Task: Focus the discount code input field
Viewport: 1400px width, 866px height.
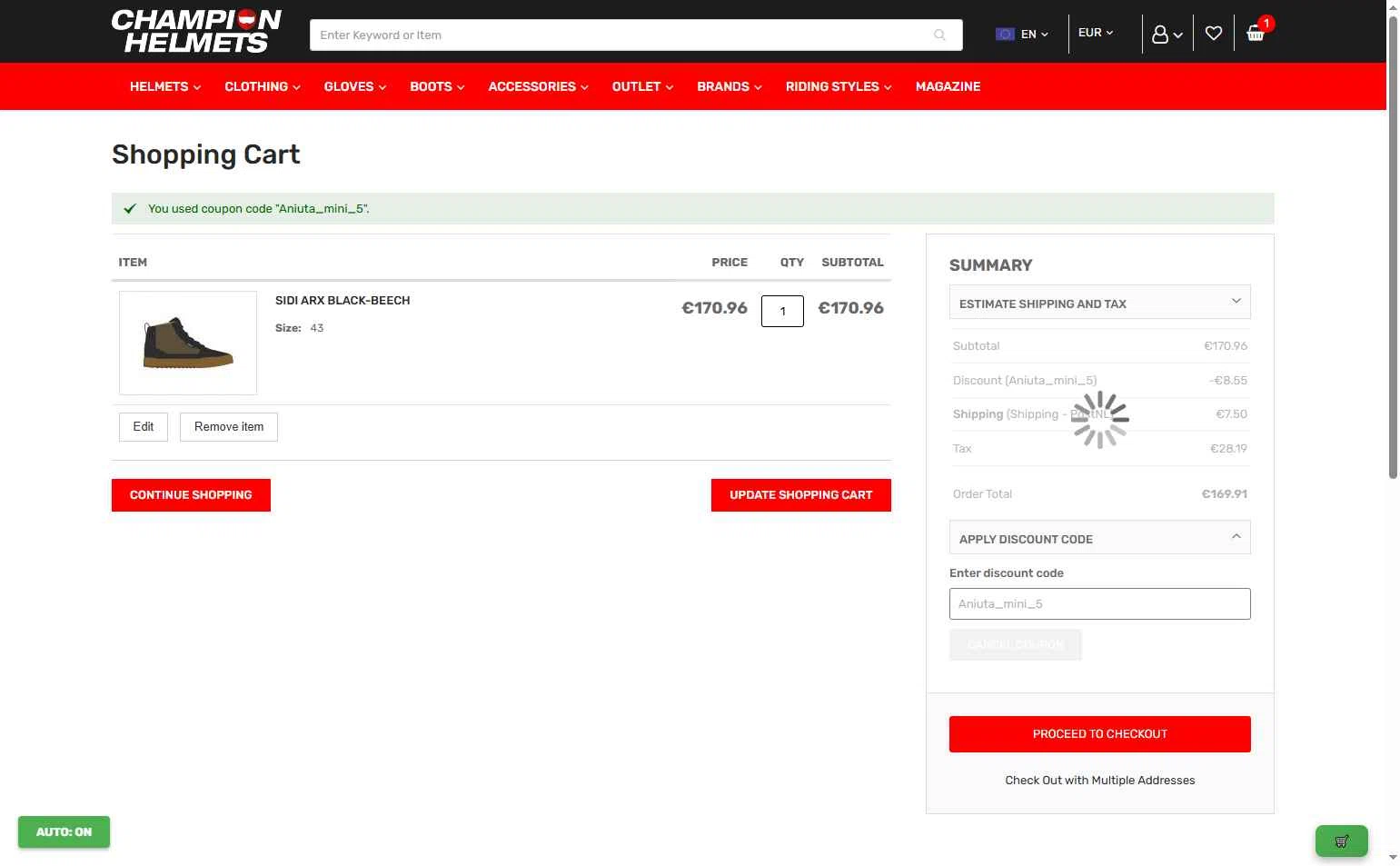Action: 1099,604
